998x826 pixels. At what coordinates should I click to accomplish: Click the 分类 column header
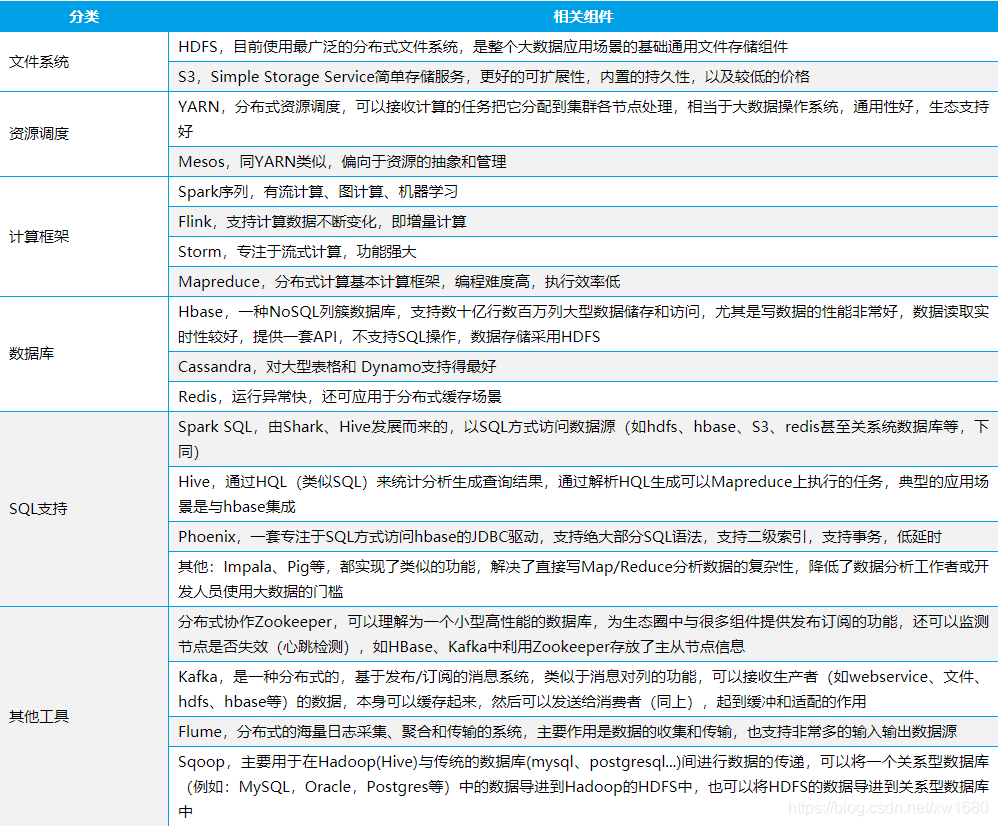pyautogui.click(x=84, y=16)
